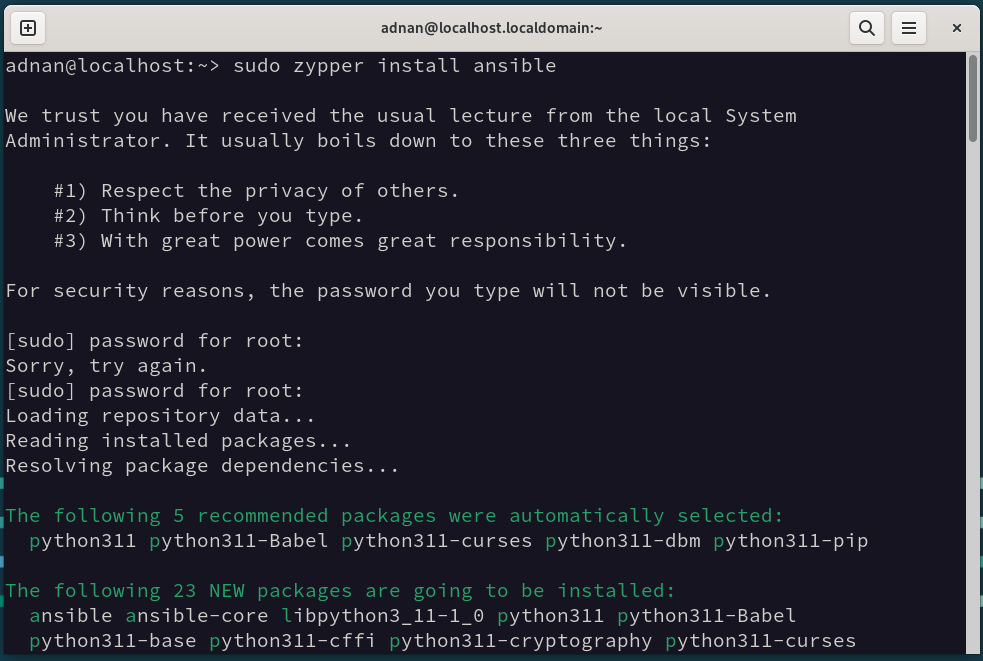Open a new terminal tab

[28, 28]
